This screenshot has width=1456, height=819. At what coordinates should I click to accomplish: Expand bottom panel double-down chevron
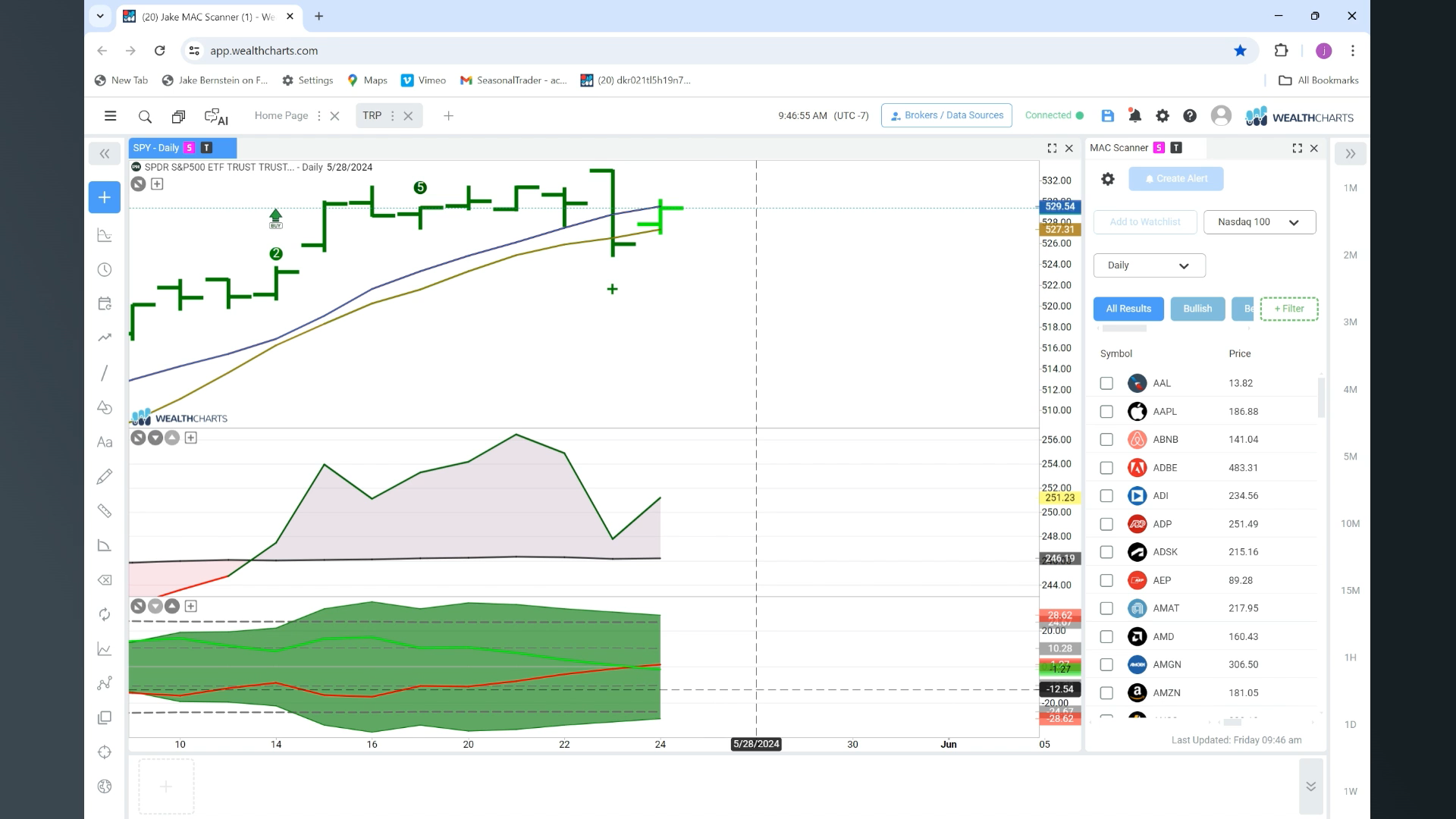(1310, 786)
